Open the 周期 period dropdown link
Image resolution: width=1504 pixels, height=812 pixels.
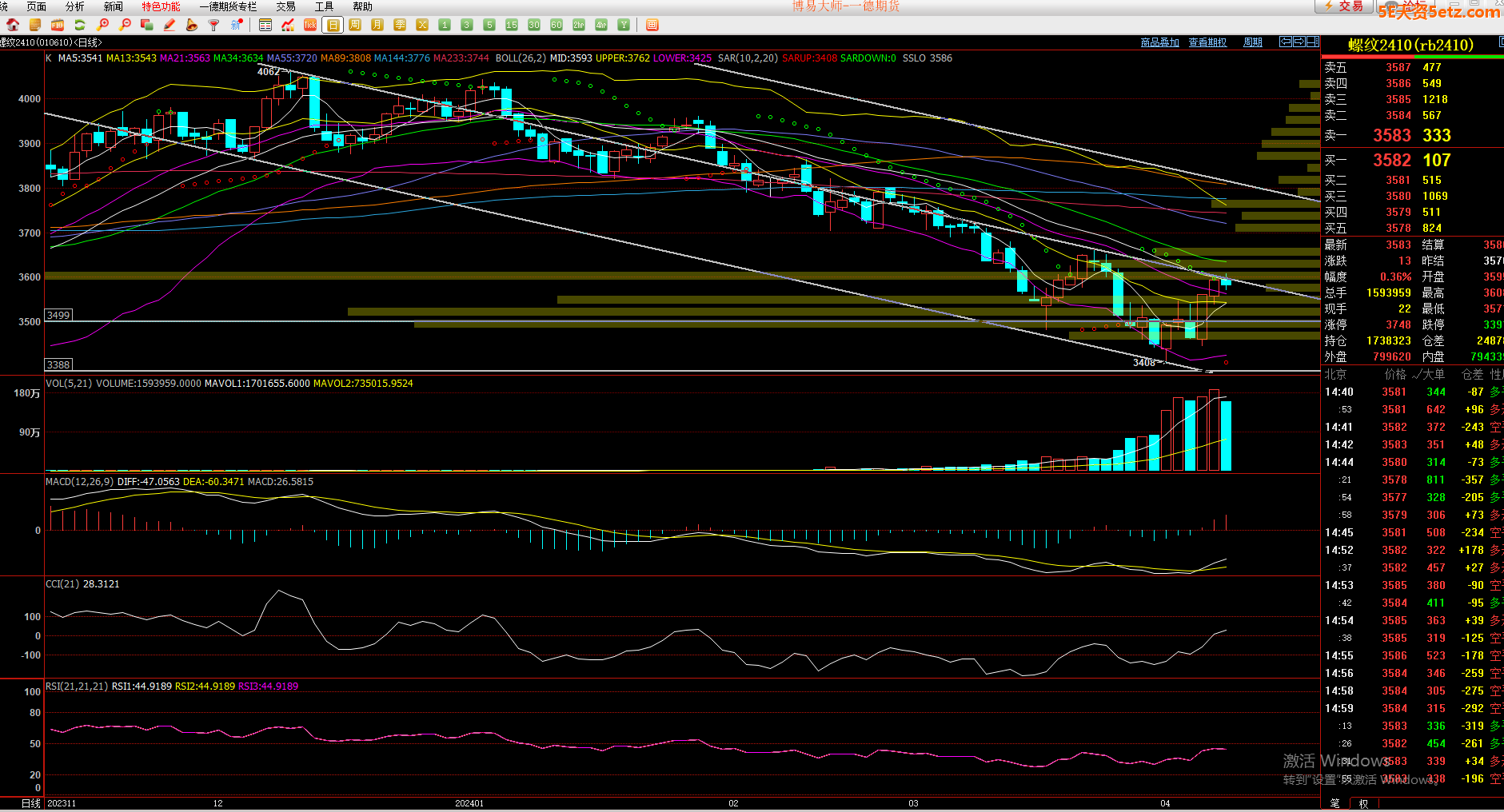(1253, 42)
